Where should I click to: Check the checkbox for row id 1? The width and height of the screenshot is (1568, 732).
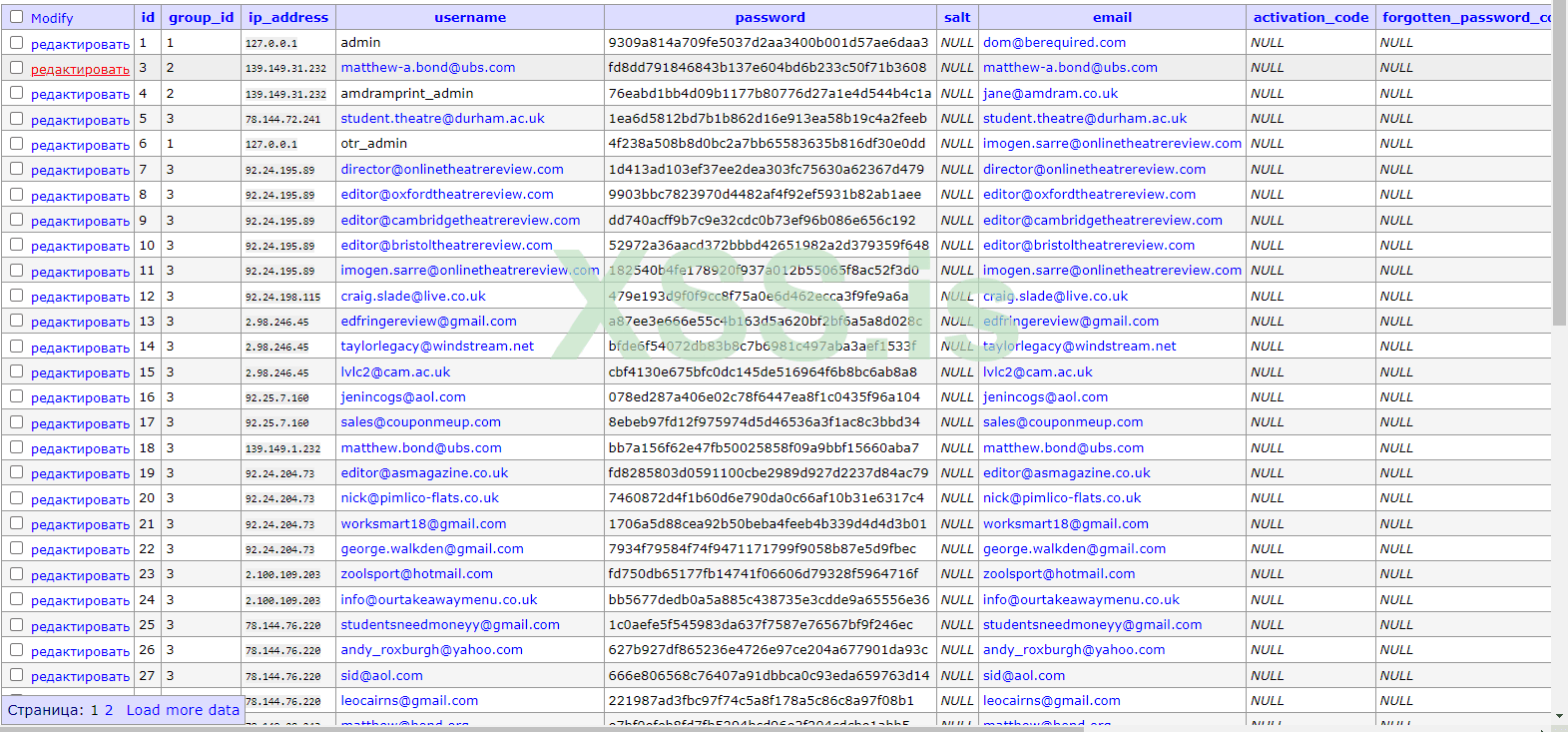[16, 42]
